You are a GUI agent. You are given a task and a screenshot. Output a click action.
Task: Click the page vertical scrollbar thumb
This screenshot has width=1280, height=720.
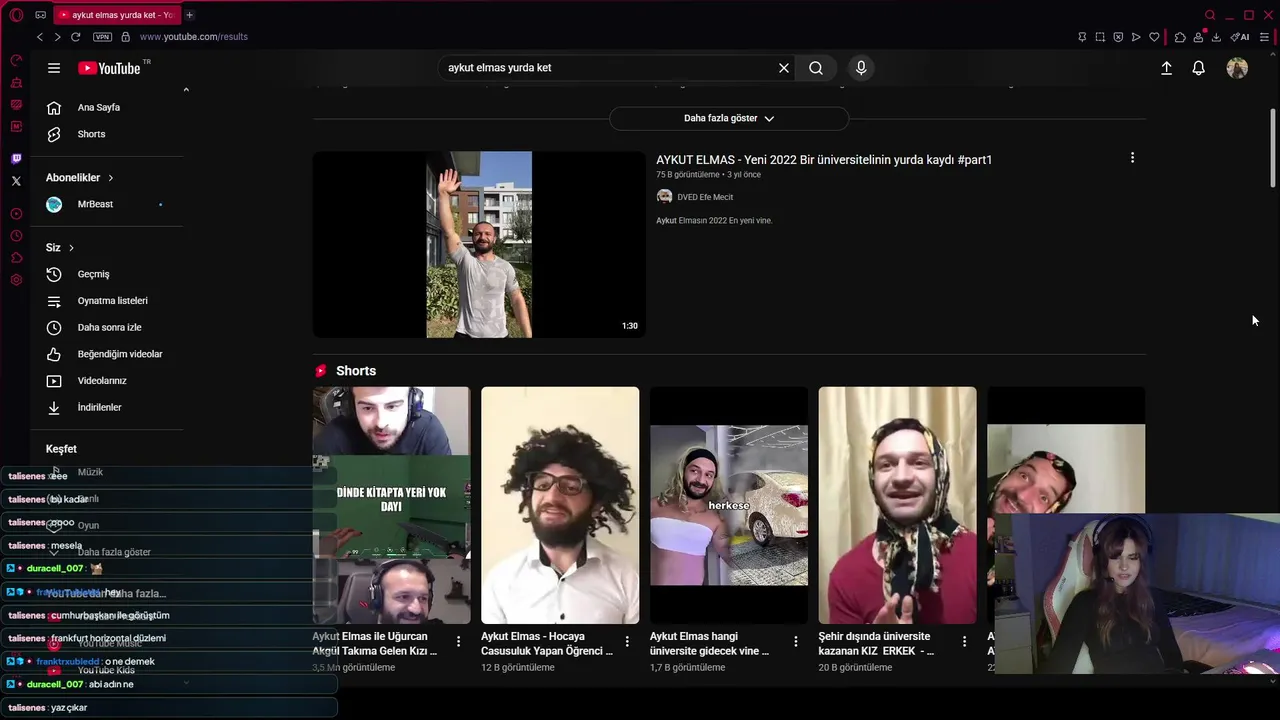1273,148
